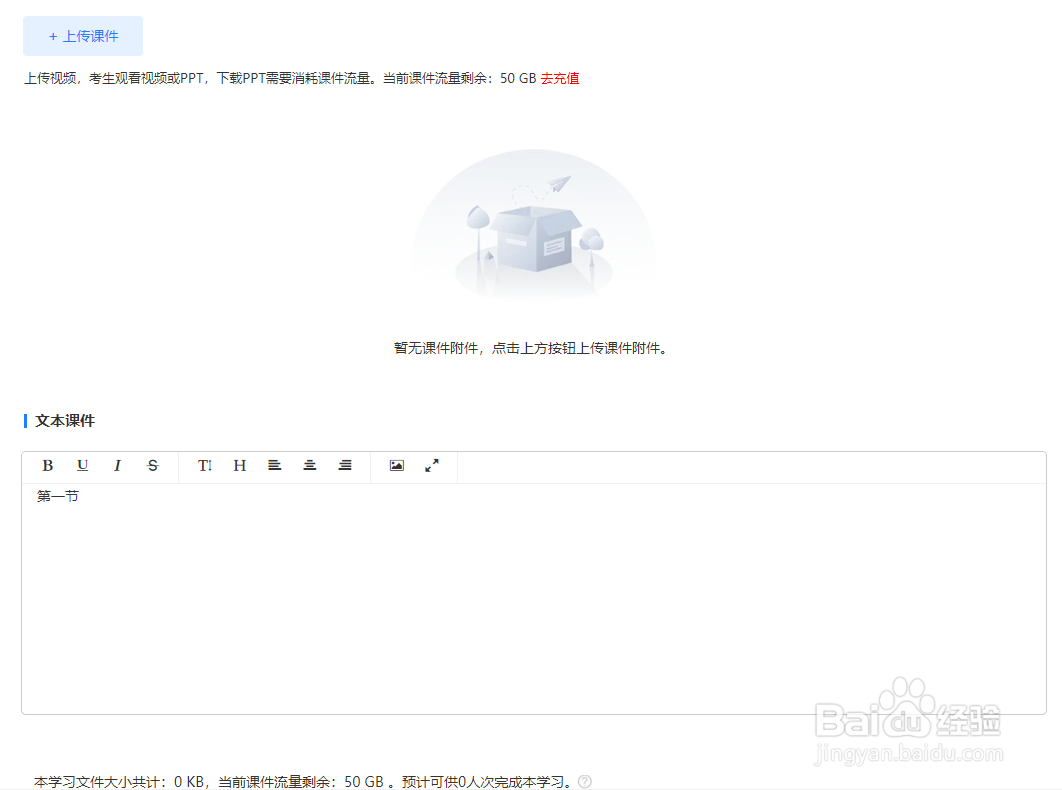Open the 去充值 recharge link
1062x790 pixels.
(559, 77)
